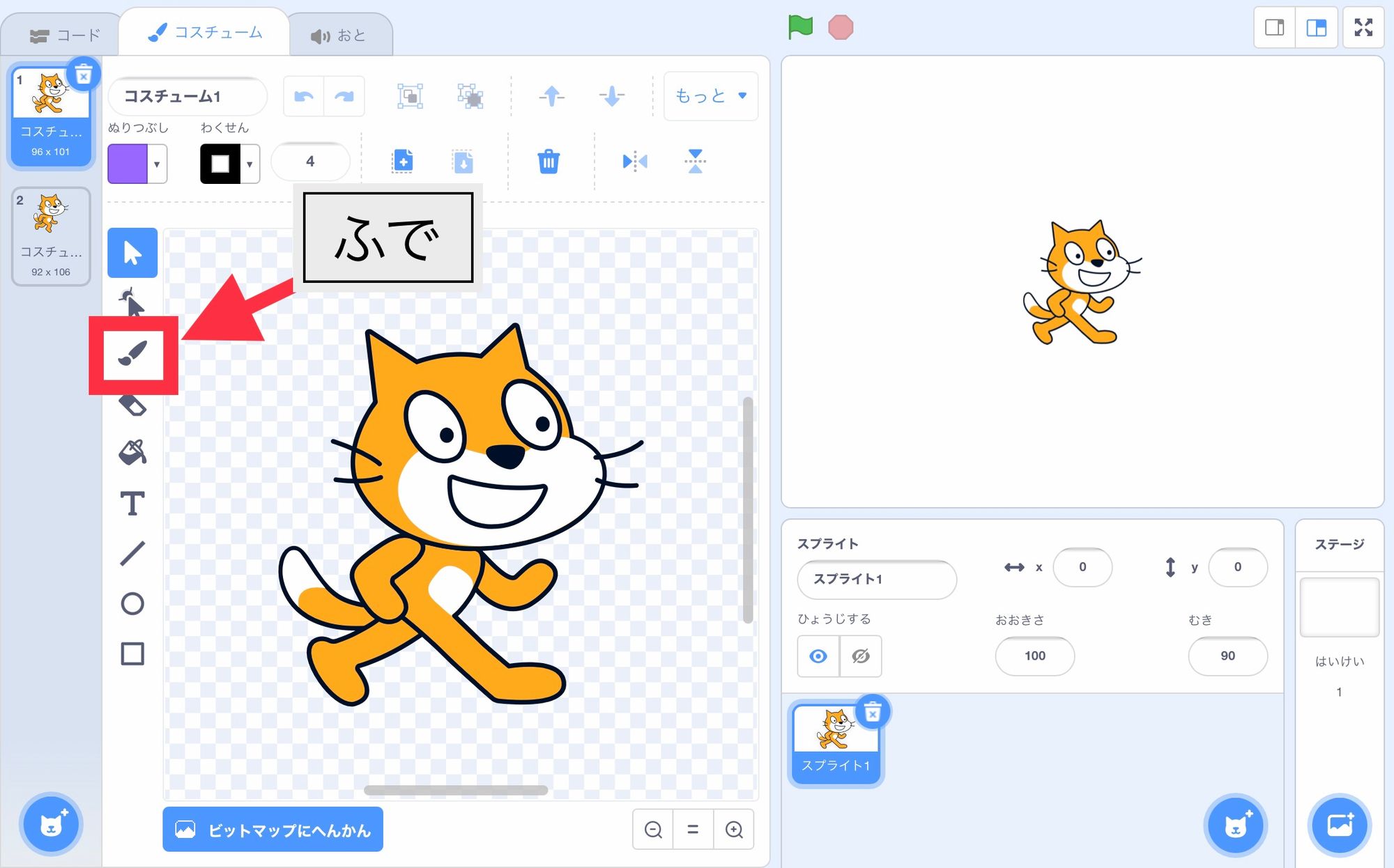The height and width of the screenshot is (868, 1394).
Task: Flip the costume horizontally
Action: 635,162
